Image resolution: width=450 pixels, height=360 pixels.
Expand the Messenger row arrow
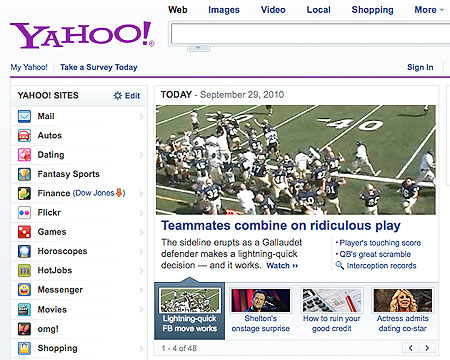point(141,290)
